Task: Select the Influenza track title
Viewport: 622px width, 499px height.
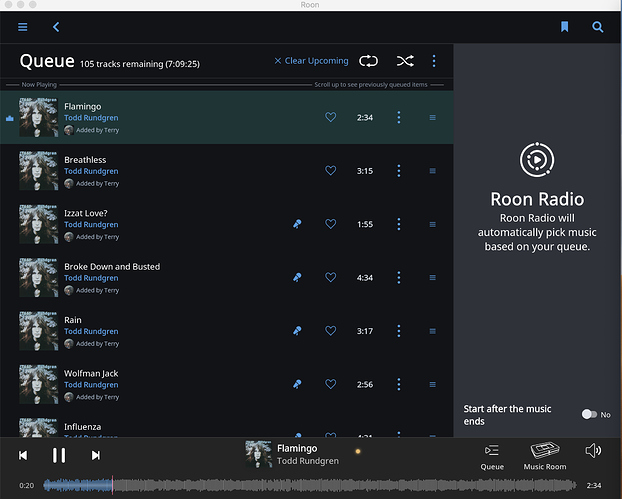Action: tap(83, 427)
